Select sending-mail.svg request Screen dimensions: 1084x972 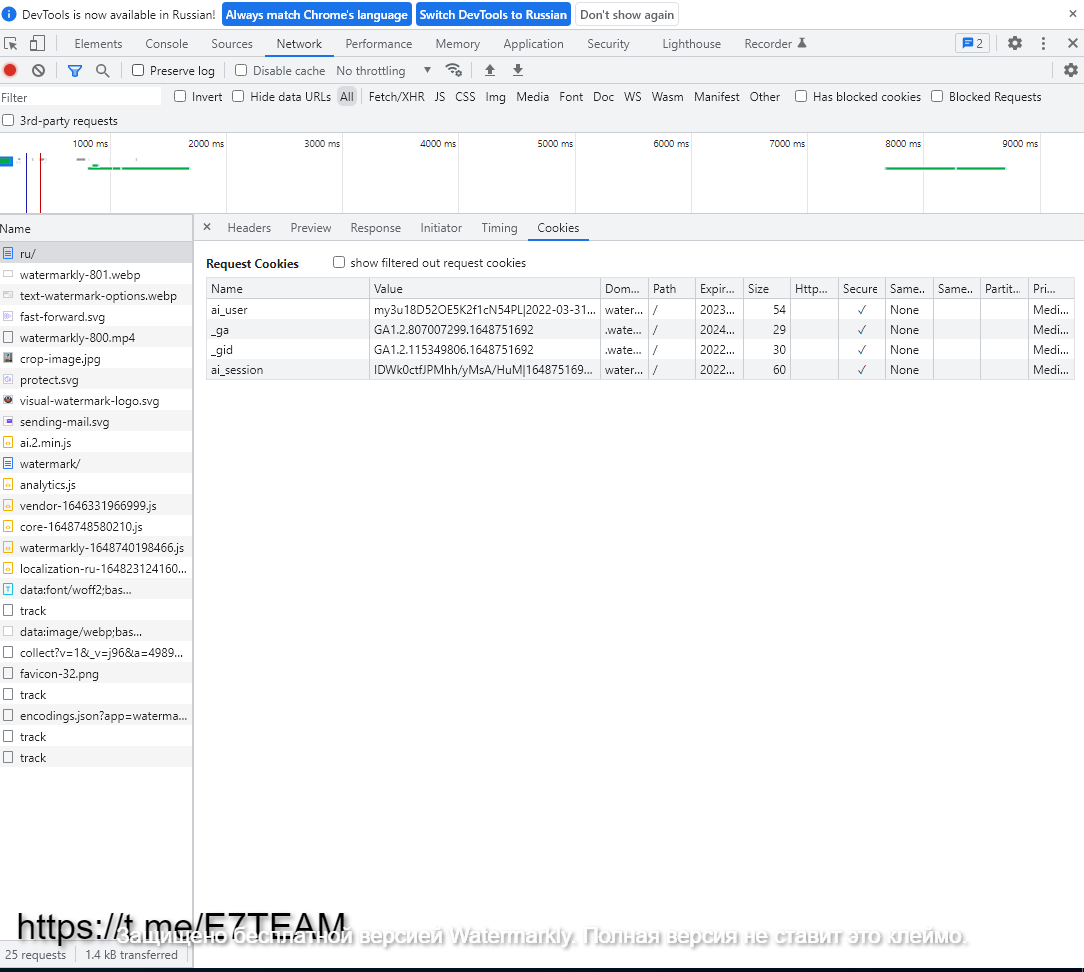[96, 422]
